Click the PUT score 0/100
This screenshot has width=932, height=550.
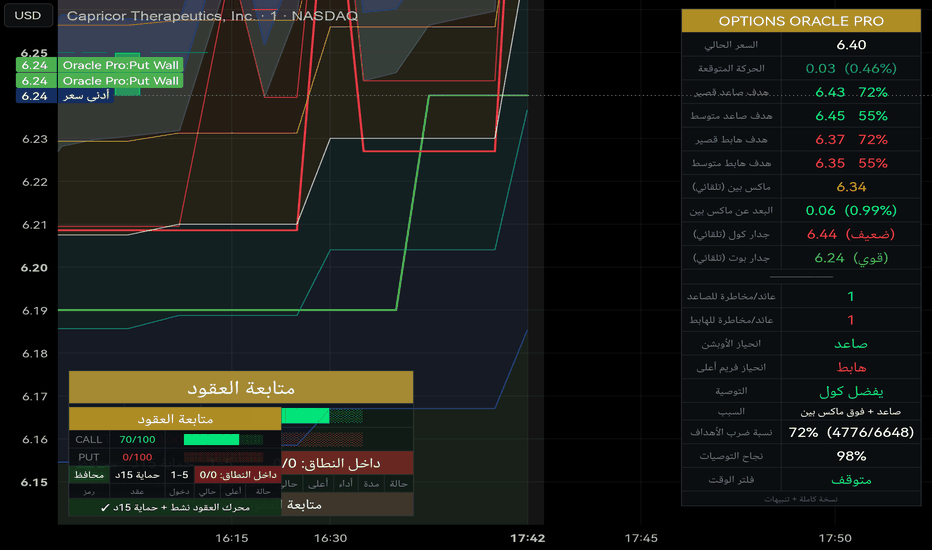137,457
